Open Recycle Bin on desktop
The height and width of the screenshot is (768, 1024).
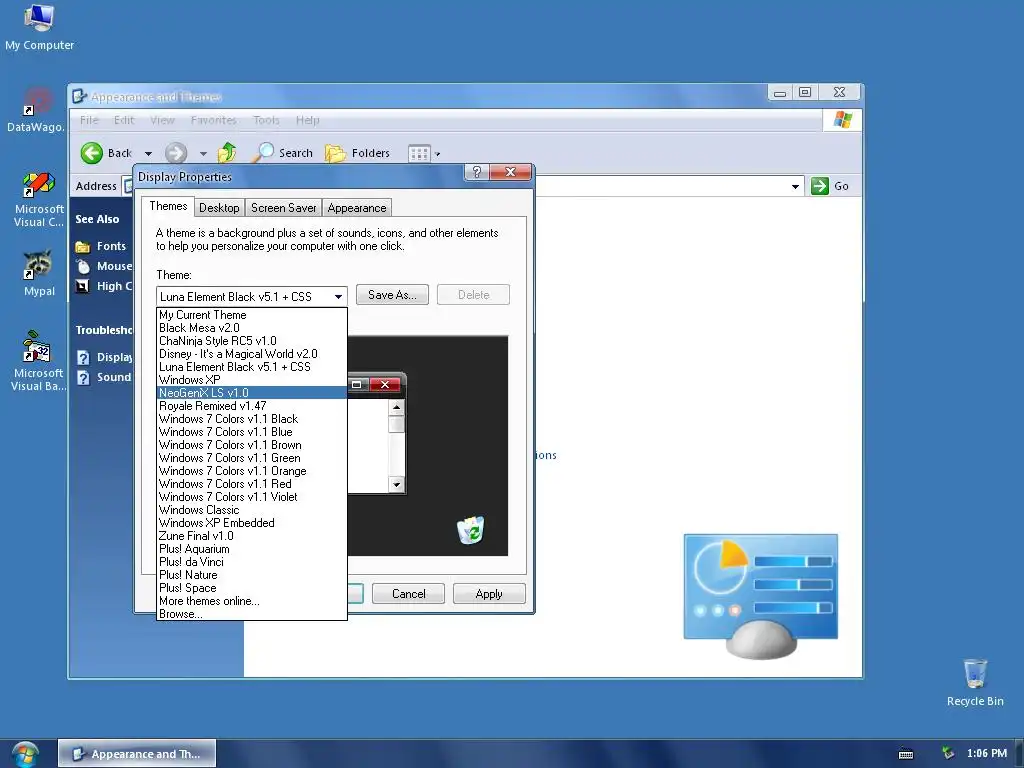click(975, 682)
